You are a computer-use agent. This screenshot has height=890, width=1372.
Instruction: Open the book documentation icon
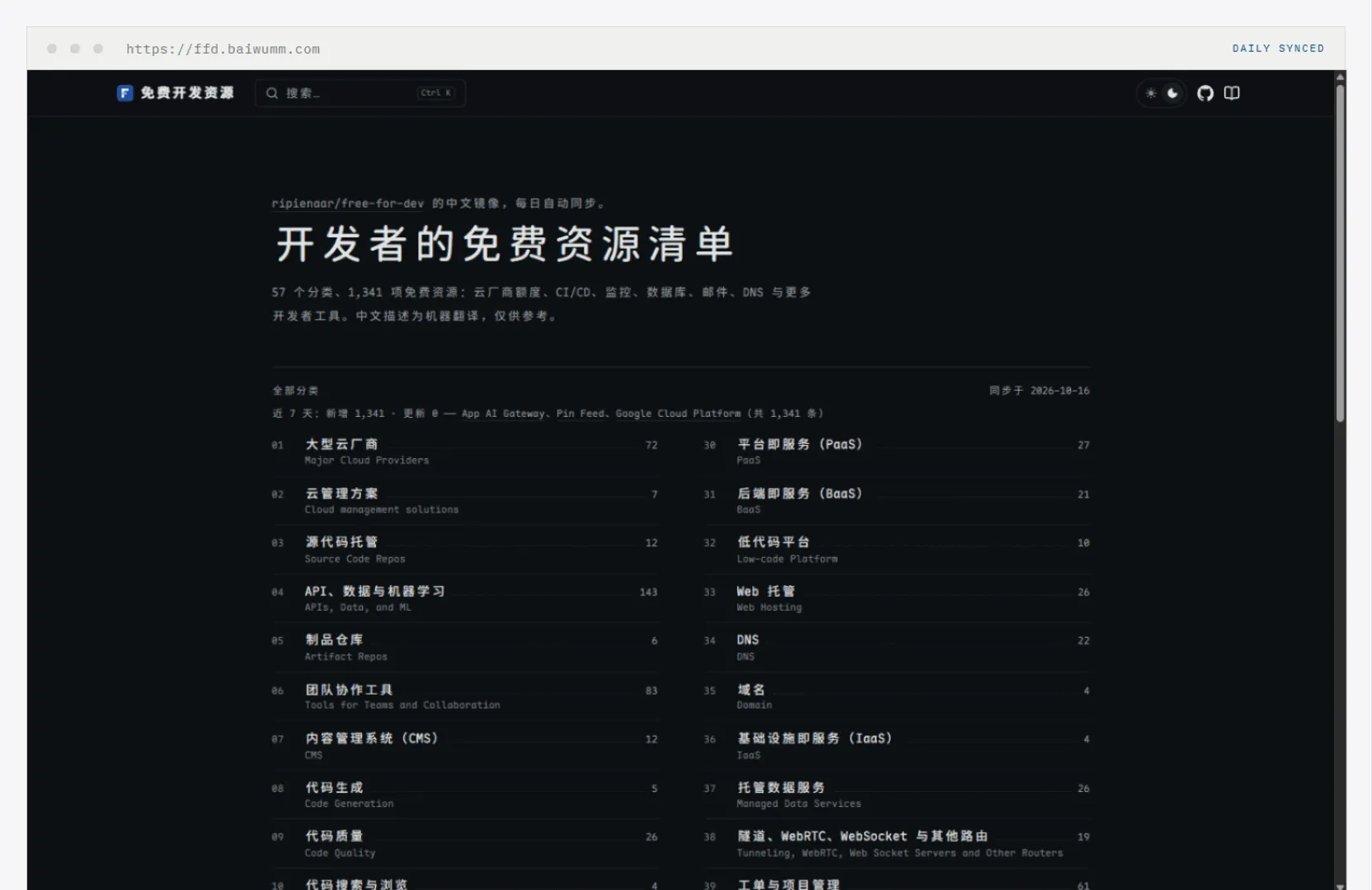[1232, 93]
